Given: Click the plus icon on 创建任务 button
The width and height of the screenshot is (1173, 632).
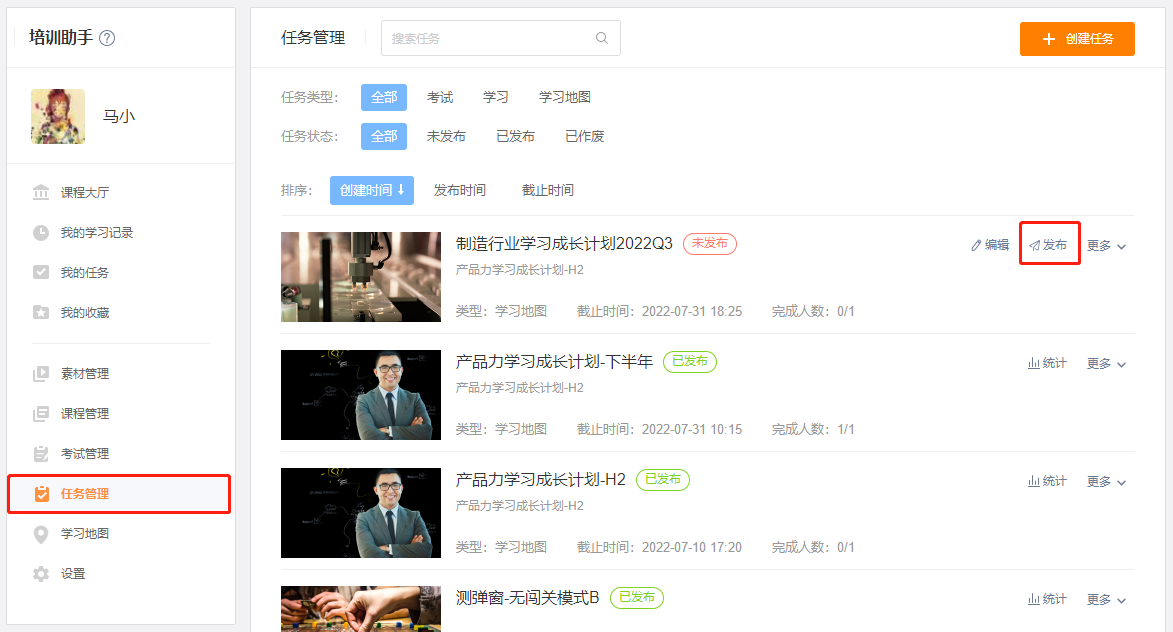Looking at the screenshot, I should pos(1049,39).
